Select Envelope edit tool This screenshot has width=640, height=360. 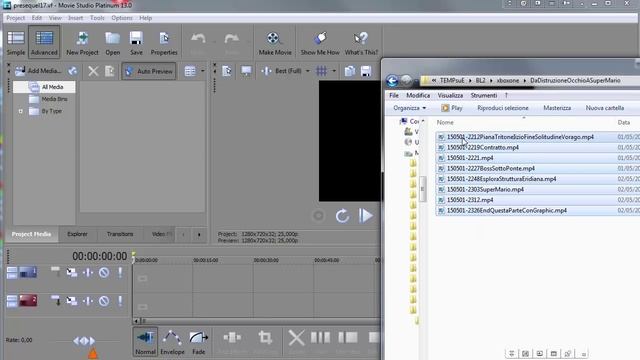click(172, 342)
